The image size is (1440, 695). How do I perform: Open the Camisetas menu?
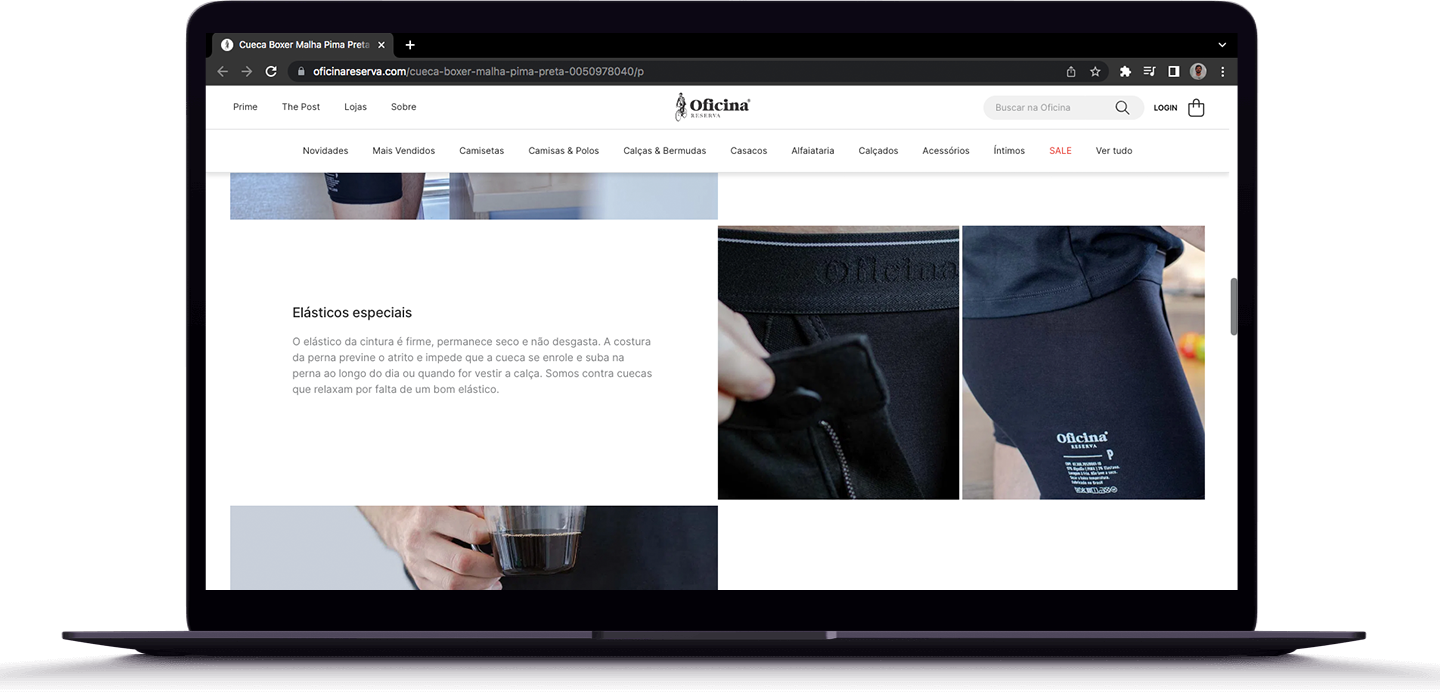(x=482, y=151)
